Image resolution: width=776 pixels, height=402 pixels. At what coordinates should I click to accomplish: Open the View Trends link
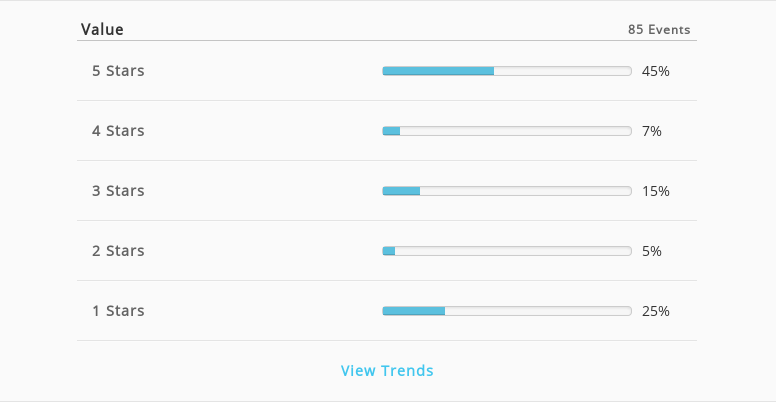(x=387, y=370)
